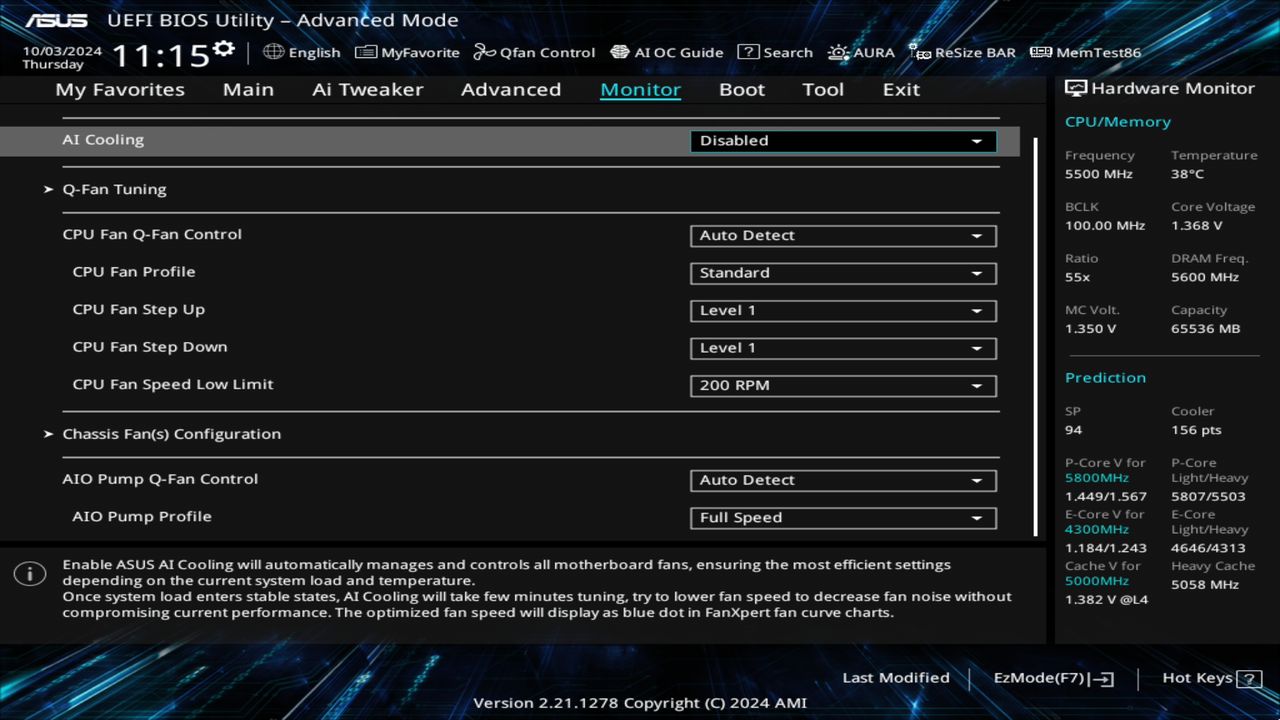Open the AI Cooling dropdown
The width and height of the screenshot is (1280, 720).
pyautogui.click(x=843, y=141)
